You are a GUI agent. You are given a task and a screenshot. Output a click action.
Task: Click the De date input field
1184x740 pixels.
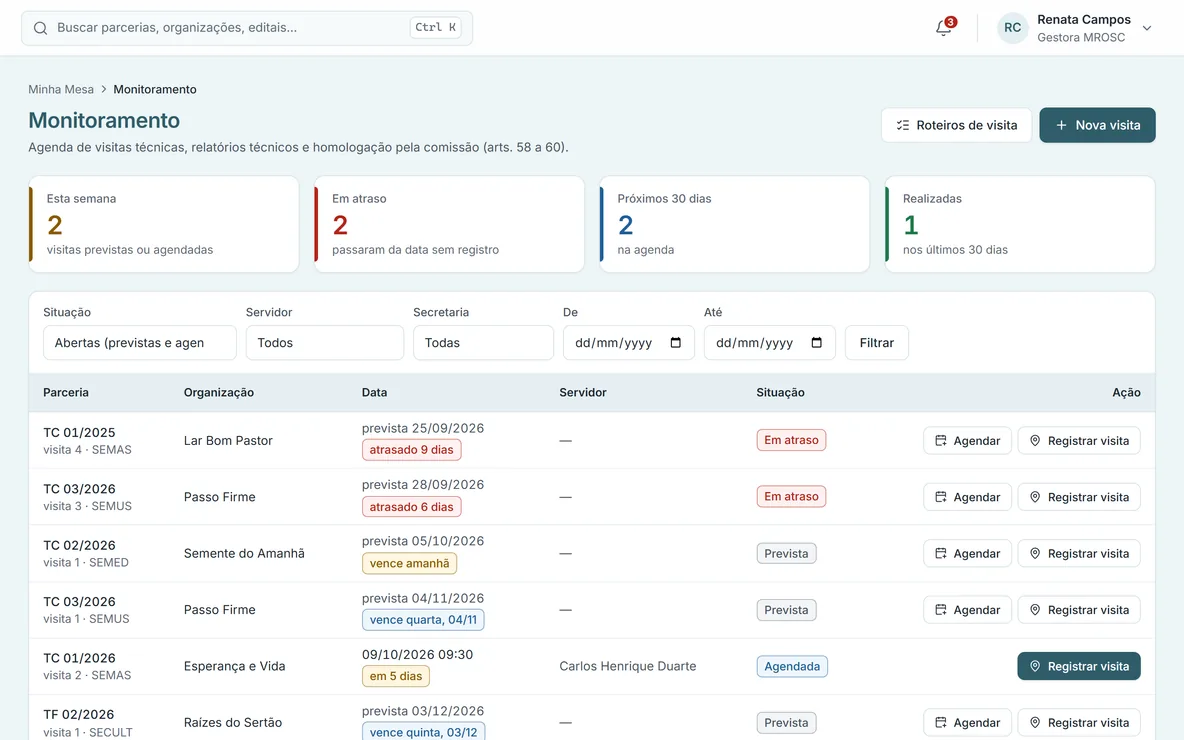629,343
